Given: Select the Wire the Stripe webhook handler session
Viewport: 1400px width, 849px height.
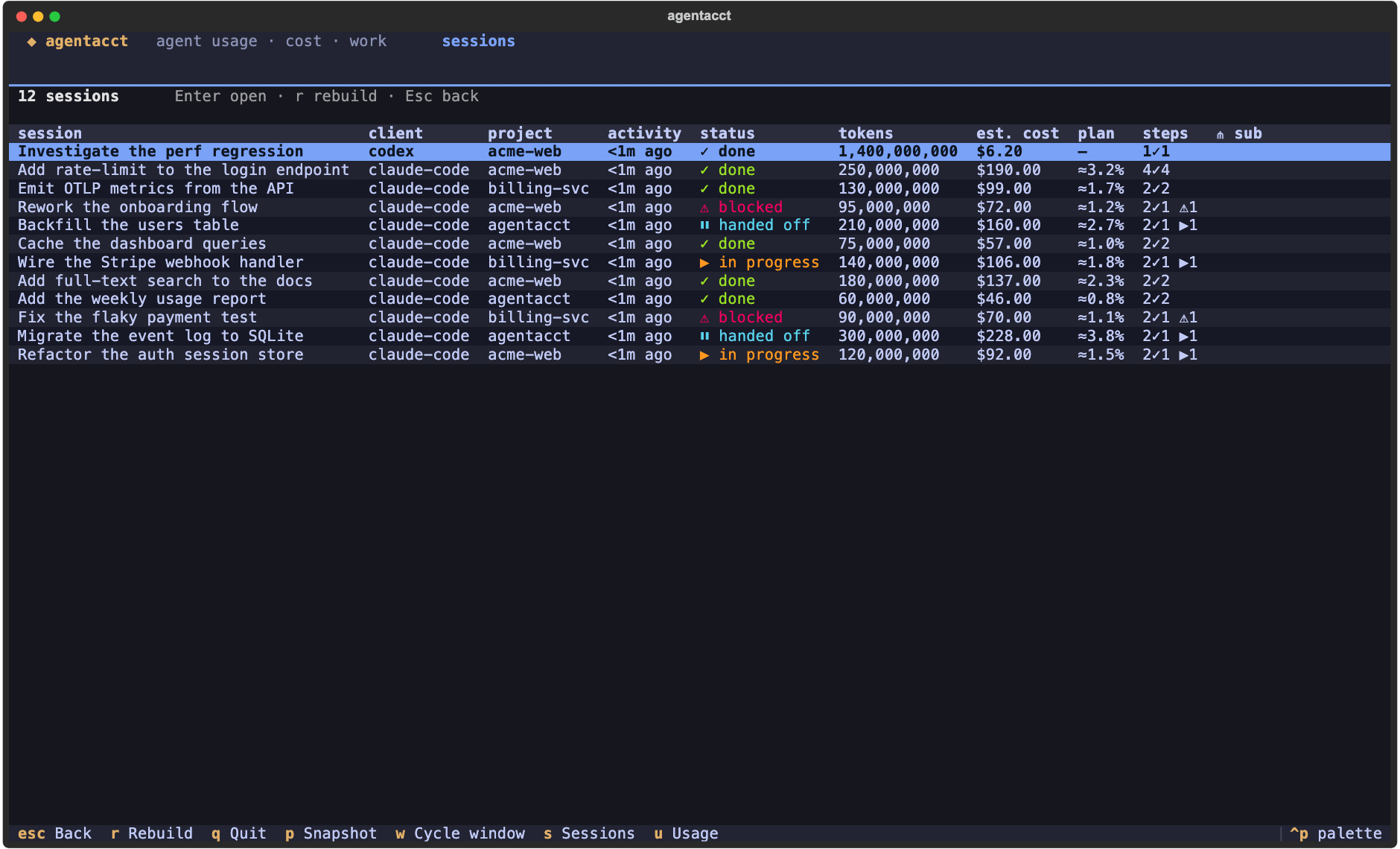Looking at the screenshot, I should tap(699, 263).
